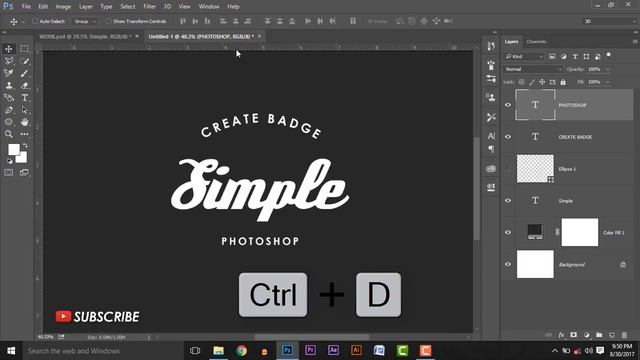Filter for pixel layers icon
Viewport: 640px width, 360px height.
(552, 57)
